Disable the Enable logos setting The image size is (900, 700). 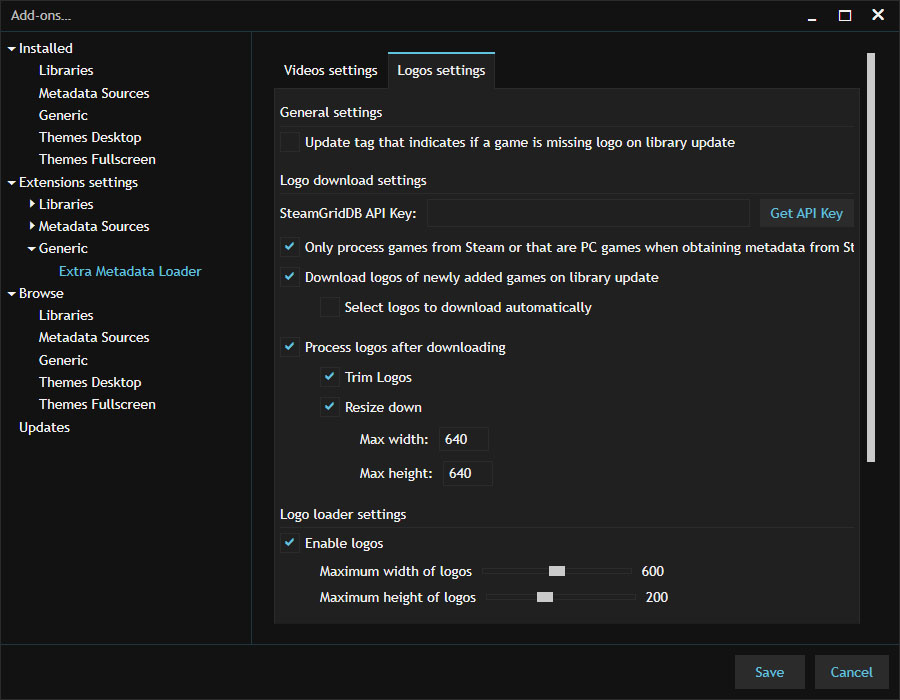(289, 543)
